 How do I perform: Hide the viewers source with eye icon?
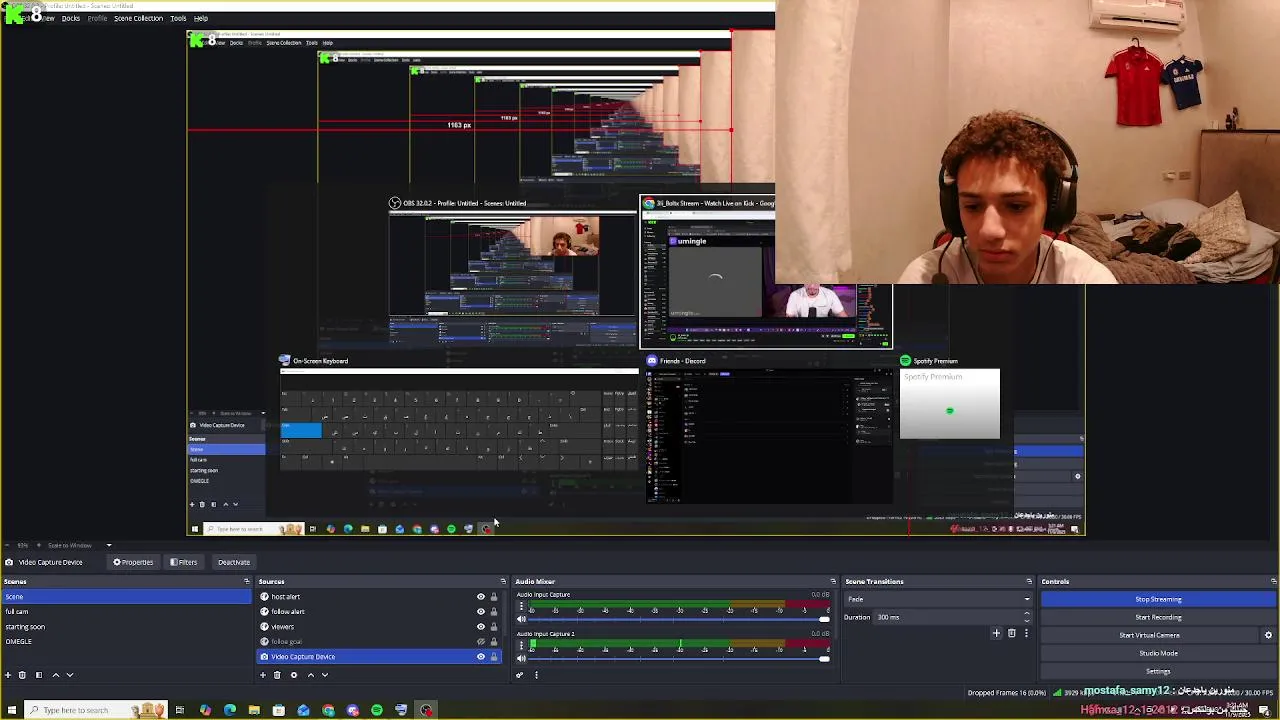(480, 627)
